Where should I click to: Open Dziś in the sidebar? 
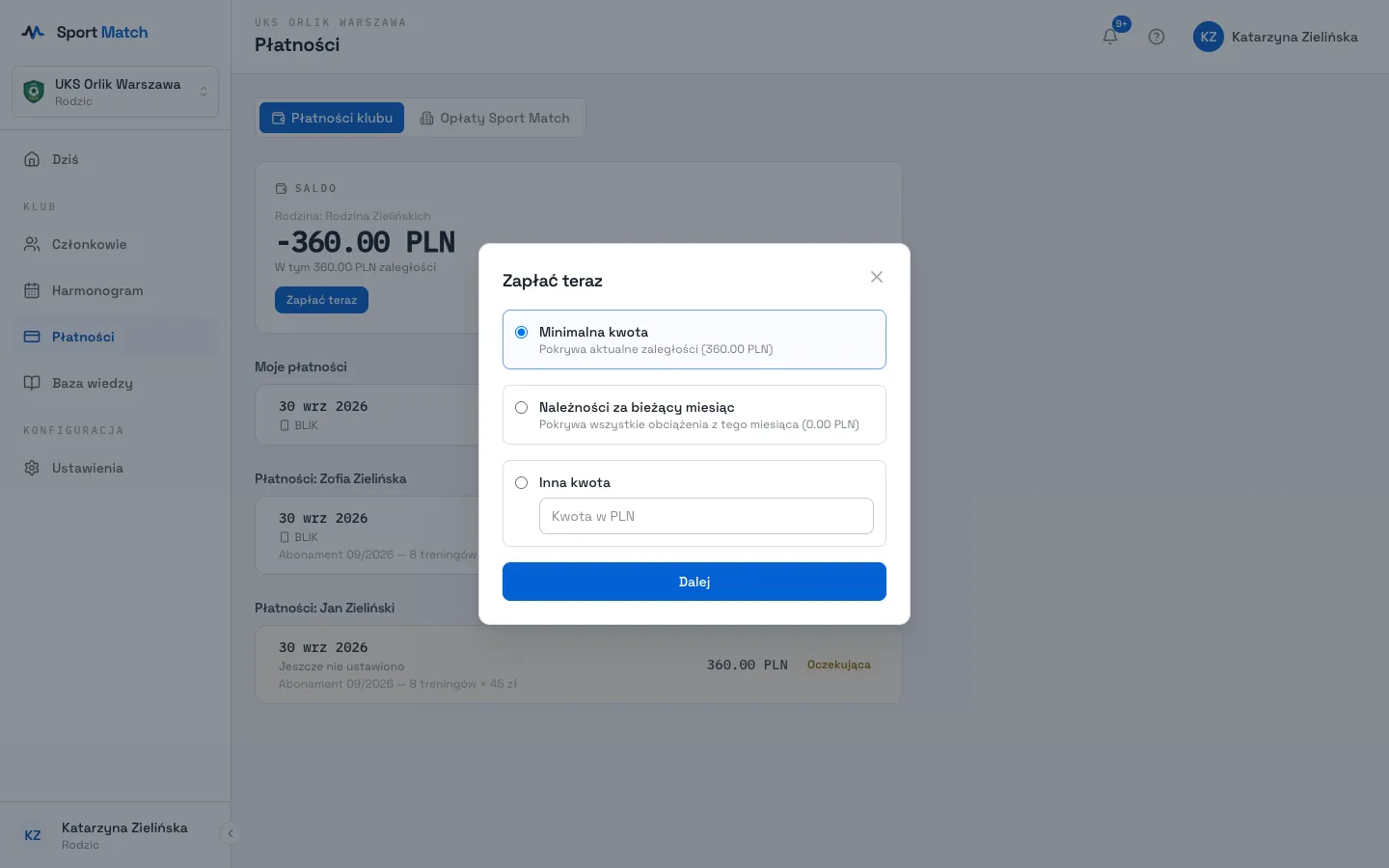[116, 159]
